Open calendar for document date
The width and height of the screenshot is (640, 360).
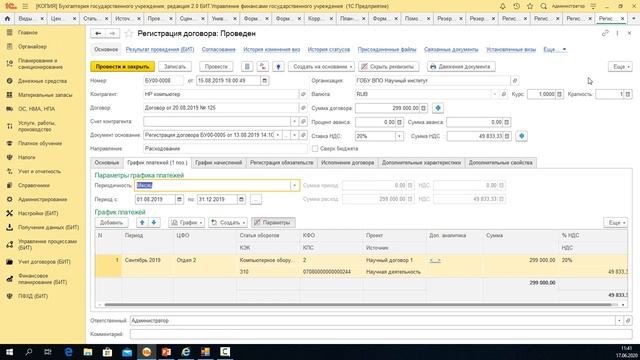pos(264,81)
